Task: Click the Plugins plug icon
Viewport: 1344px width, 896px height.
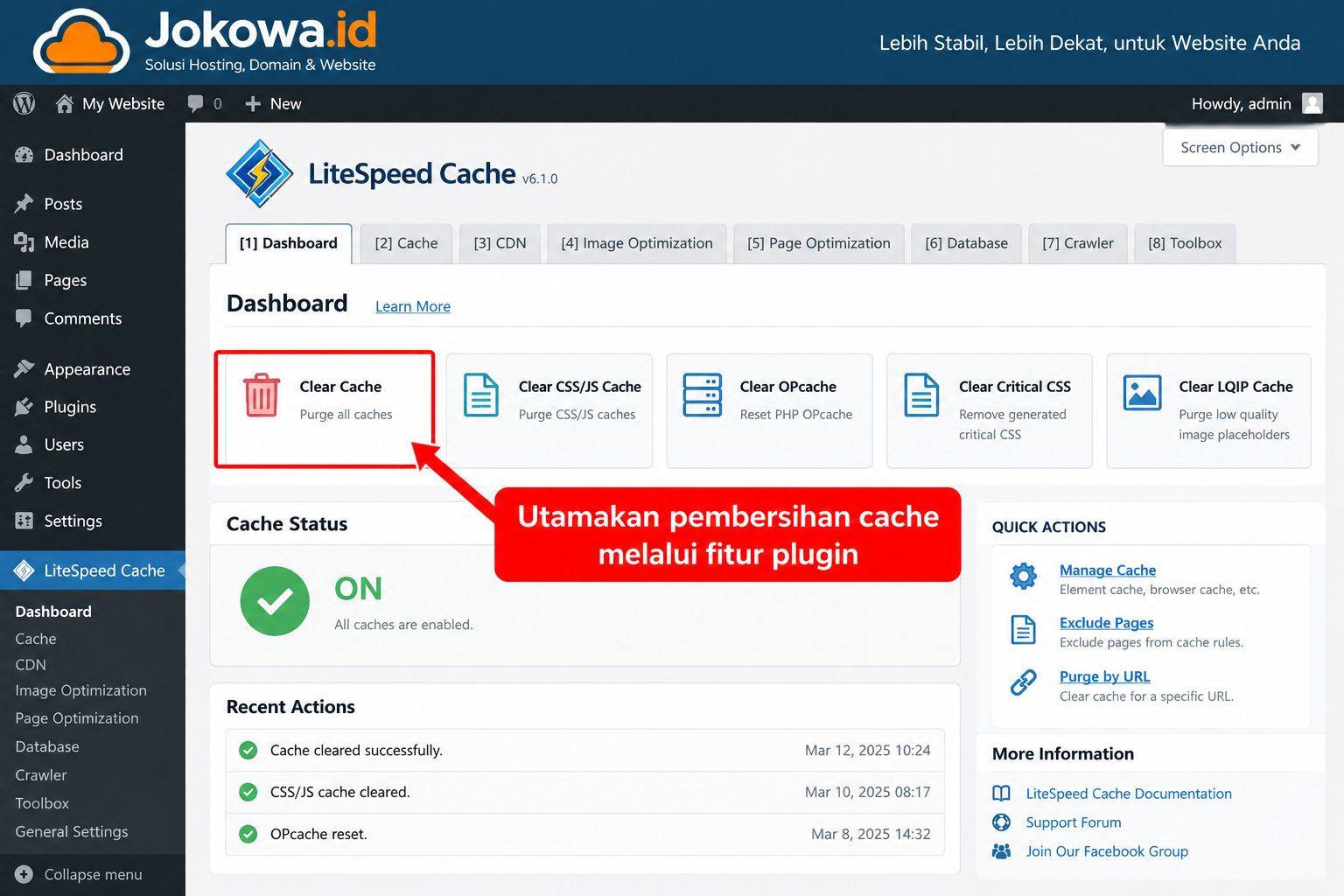Action: click(24, 407)
